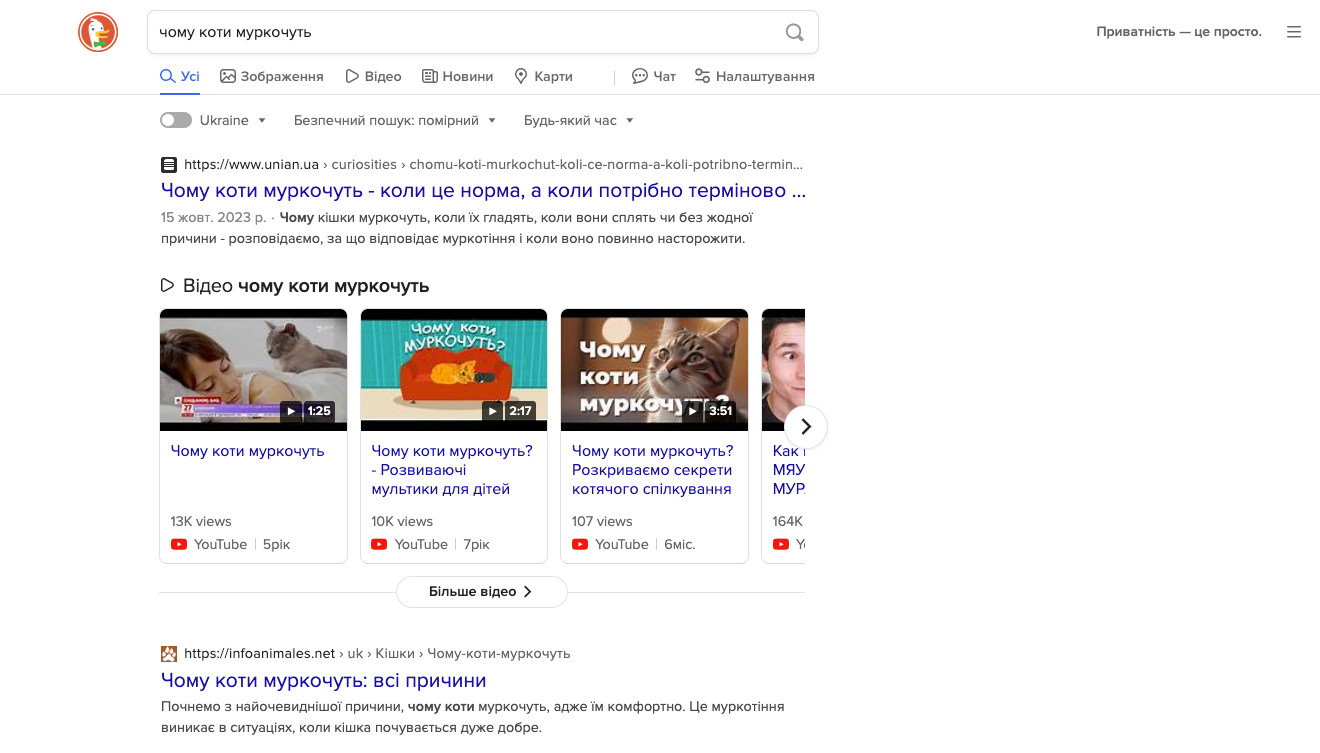The image size is (1320, 753).
Task: Click YouTube icon on the 7рік video card
Action: click(380, 544)
